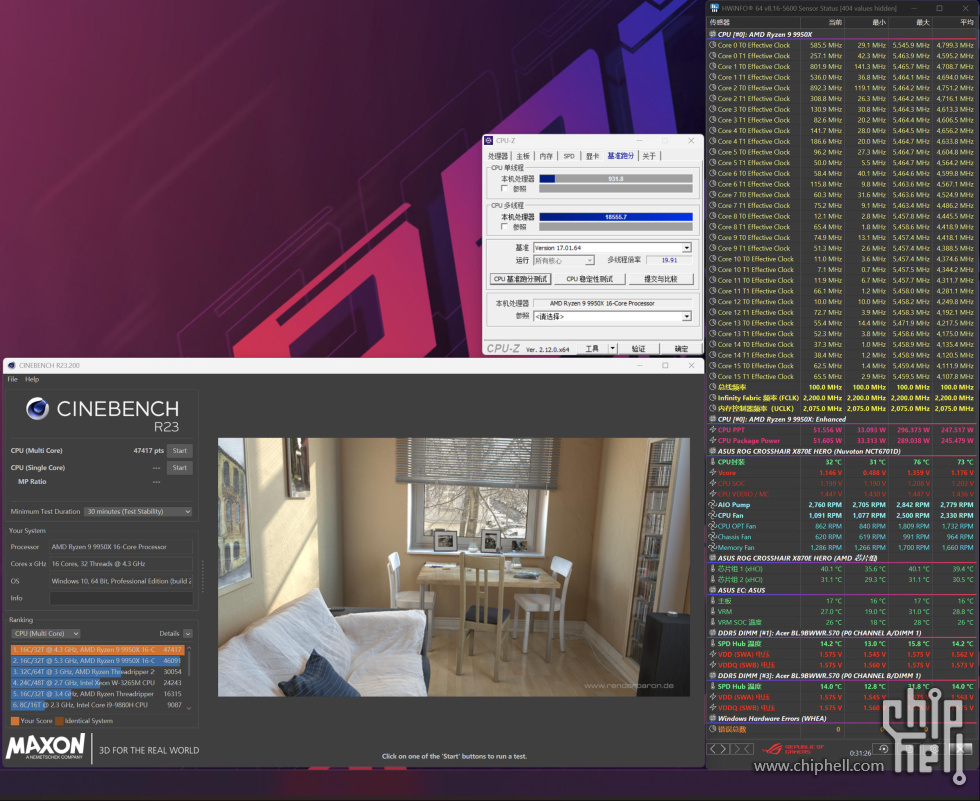Click the expand-columns arrows icon in HWiNFO footer
This screenshot has width=980, height=801.
click(719, 749)
